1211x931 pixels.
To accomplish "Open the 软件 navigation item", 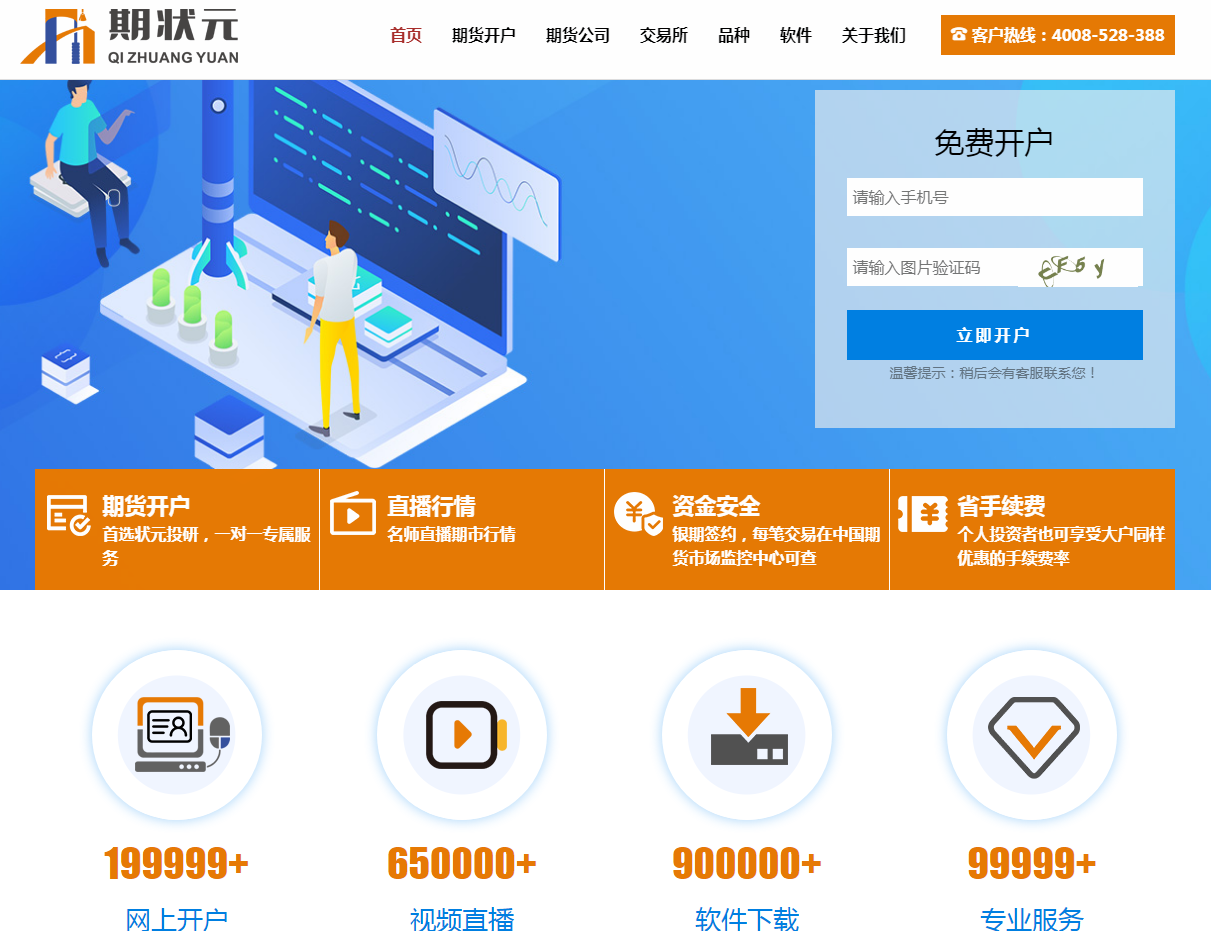I will pos(795,35).
